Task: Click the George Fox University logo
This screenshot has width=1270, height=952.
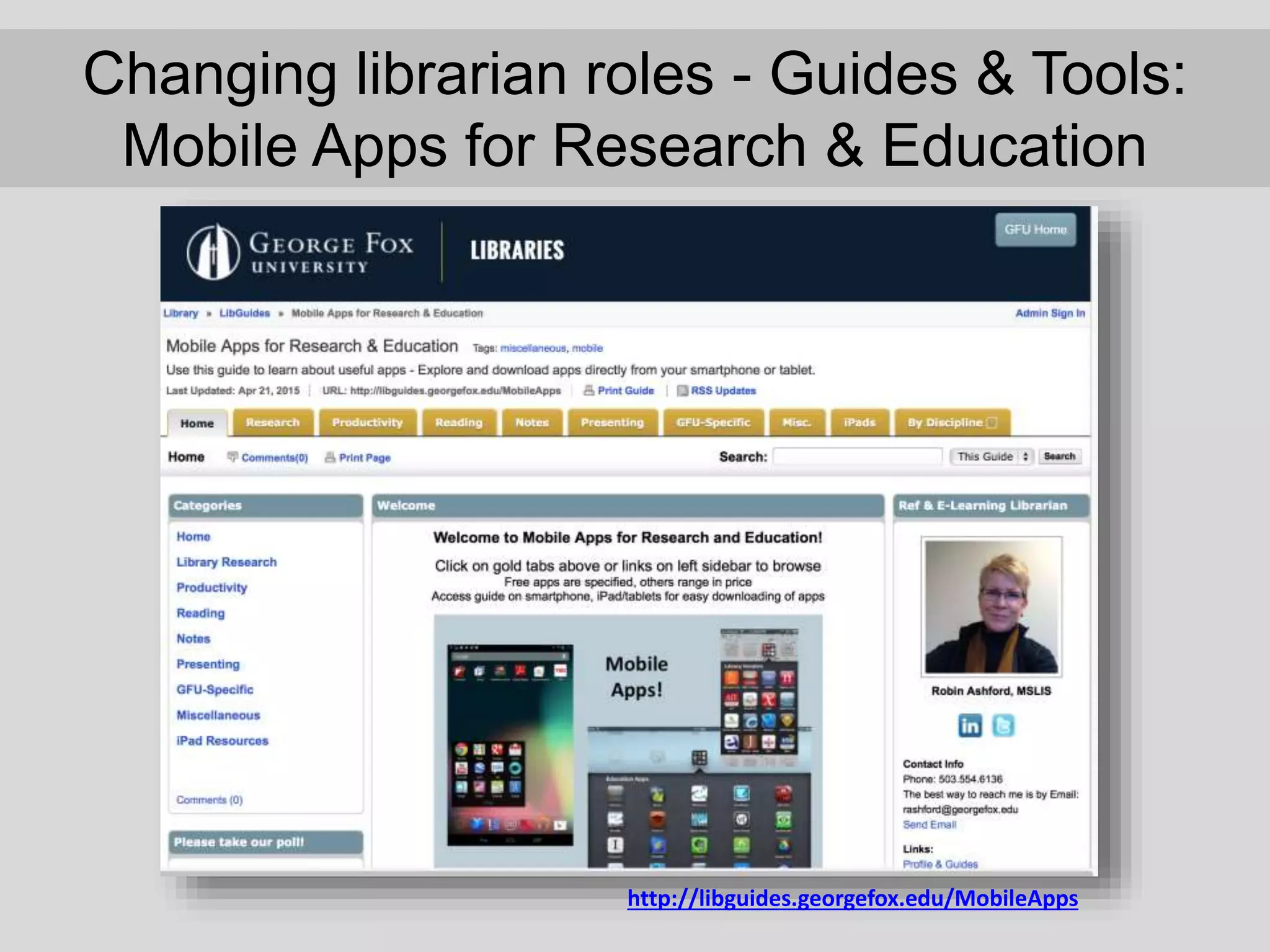Action: [x=300, y=252]
